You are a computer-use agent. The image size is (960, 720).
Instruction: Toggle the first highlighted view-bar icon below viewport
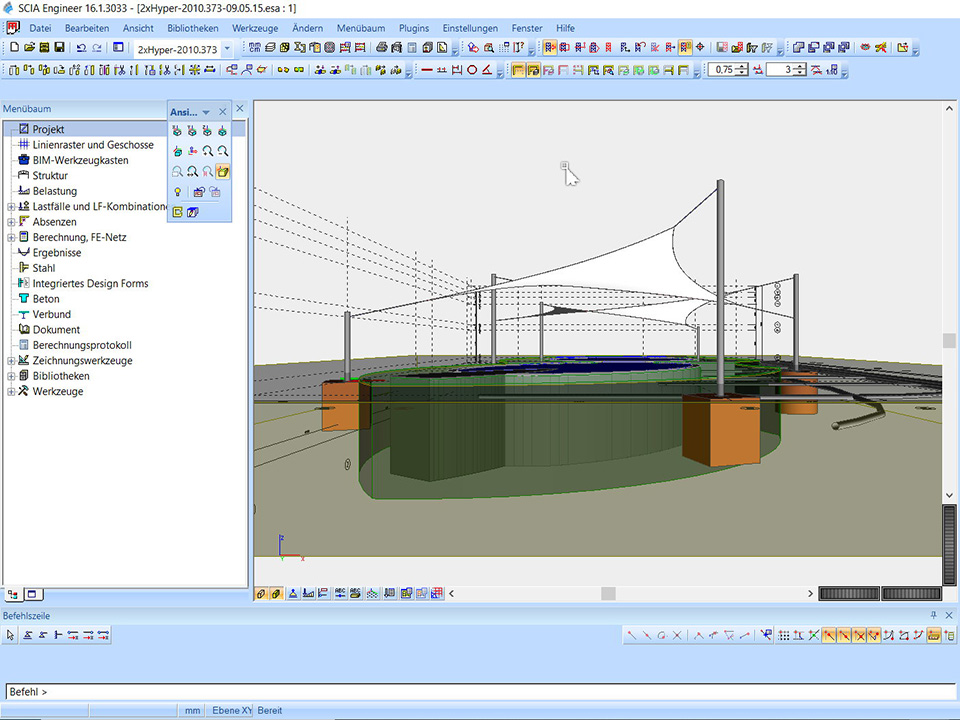coord(261,593)
